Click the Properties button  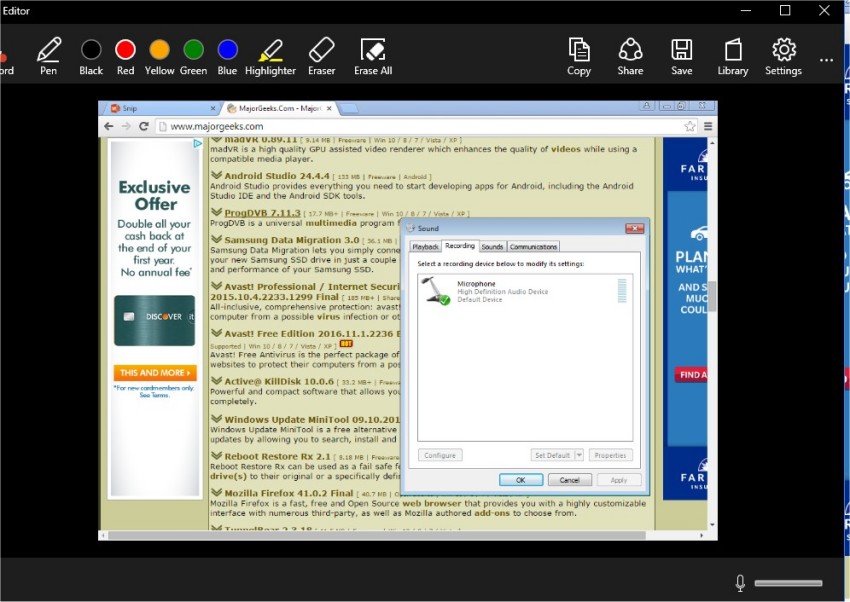(x=610, y=455)
